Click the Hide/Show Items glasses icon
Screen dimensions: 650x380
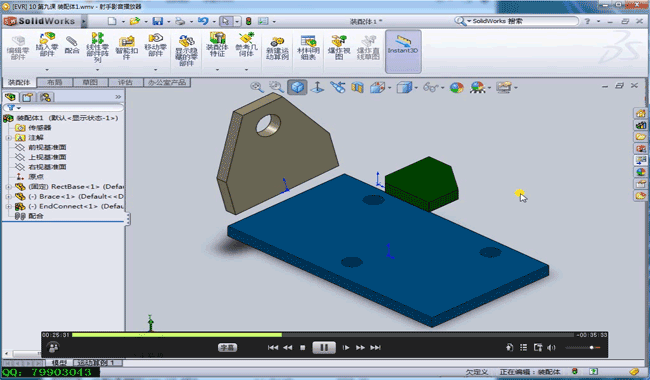[x=431, y=87]
